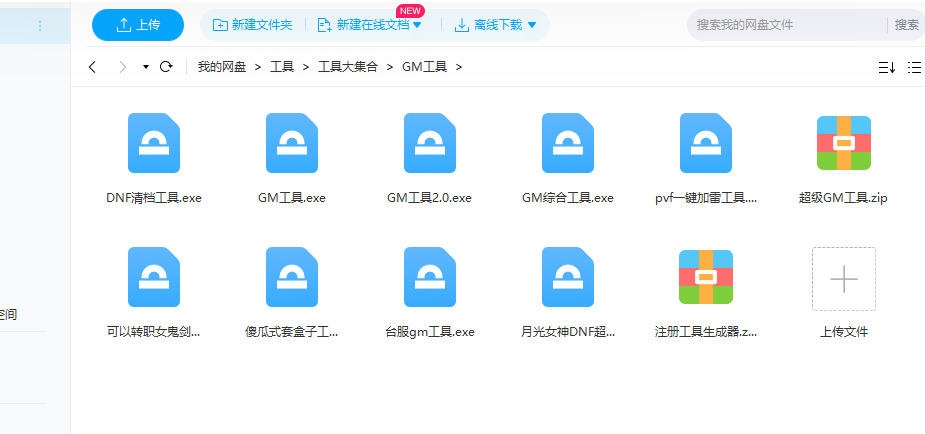Focus the 搜索我的网盘文件 search field
Image resolution: width=925 pixels, height=434 pixels.
(787, 25)
